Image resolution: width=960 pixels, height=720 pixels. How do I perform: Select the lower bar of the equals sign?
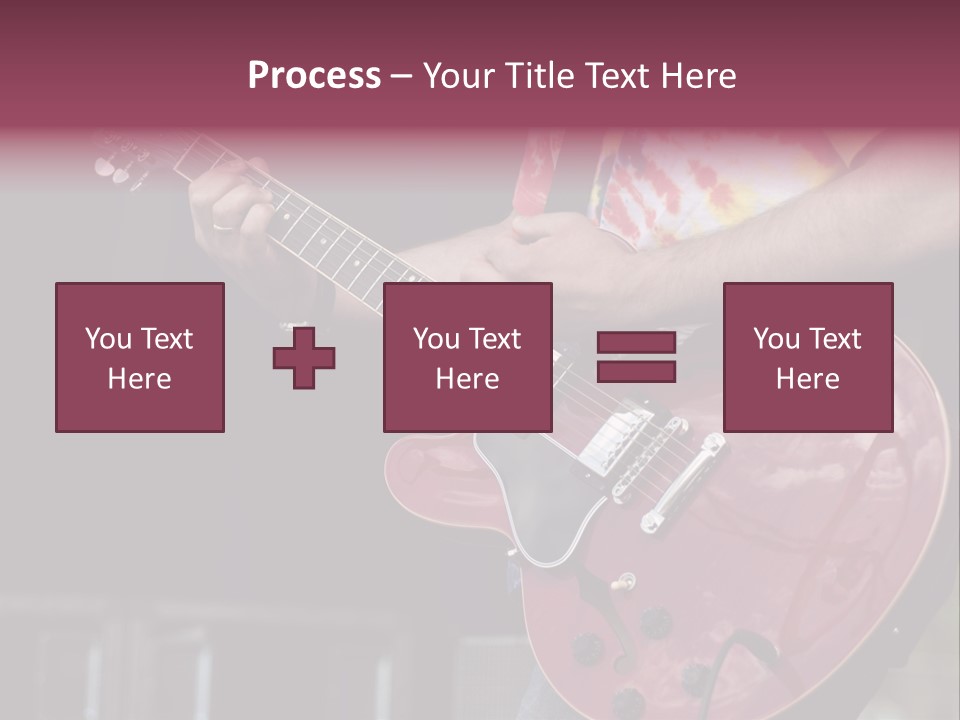[636, 372]
